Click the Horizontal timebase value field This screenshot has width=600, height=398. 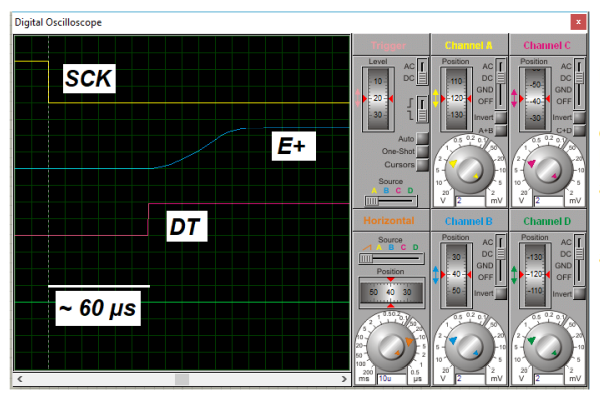392,378
